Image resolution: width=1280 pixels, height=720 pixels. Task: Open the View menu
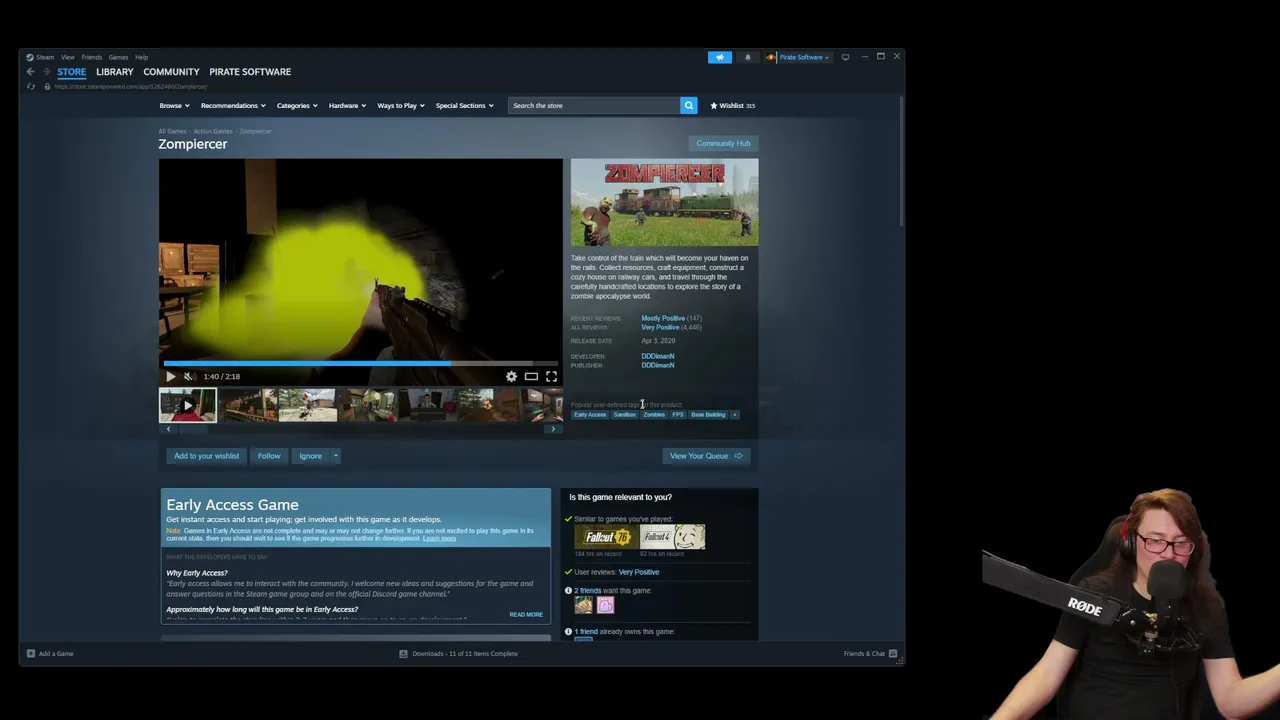(67, 57)
